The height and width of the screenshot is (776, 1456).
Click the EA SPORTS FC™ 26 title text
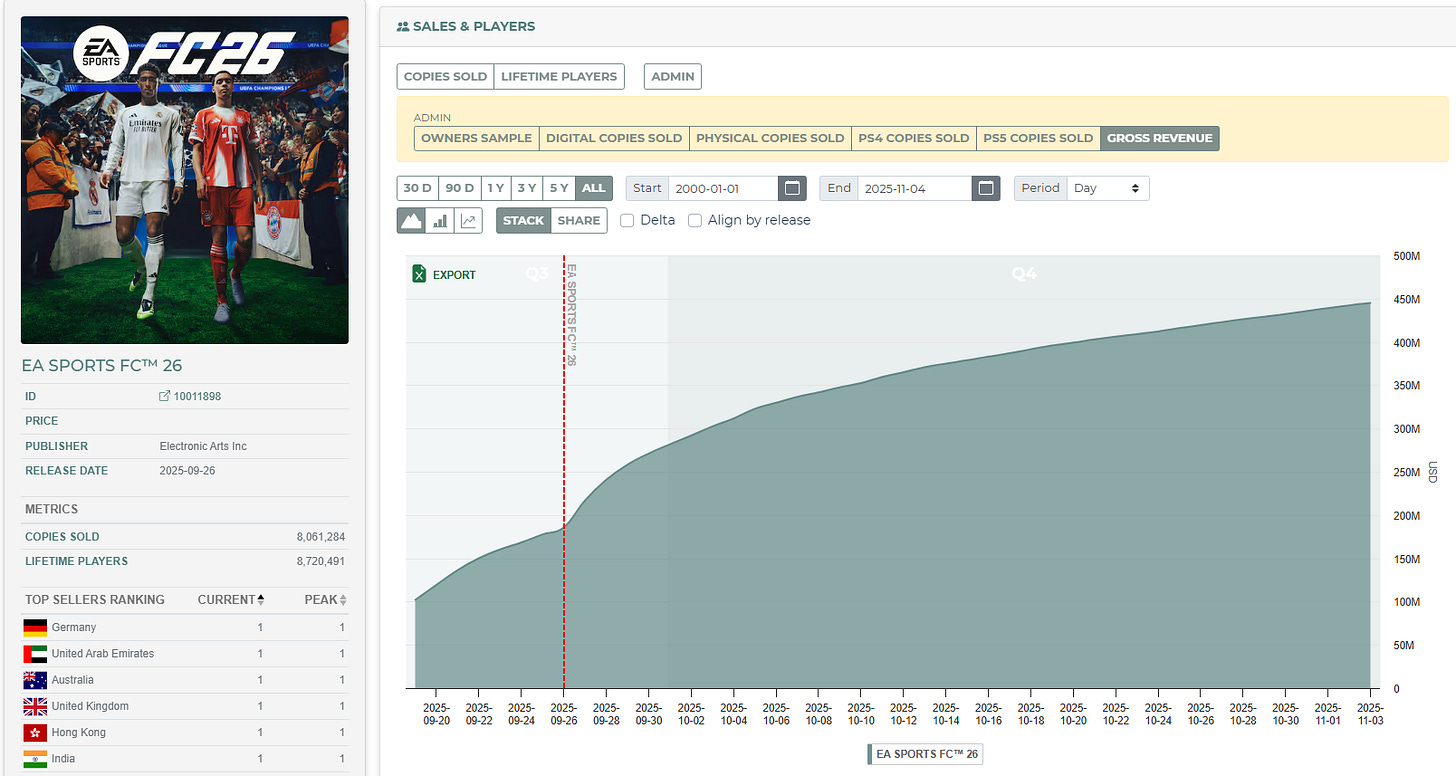click(x=102, y=365)
